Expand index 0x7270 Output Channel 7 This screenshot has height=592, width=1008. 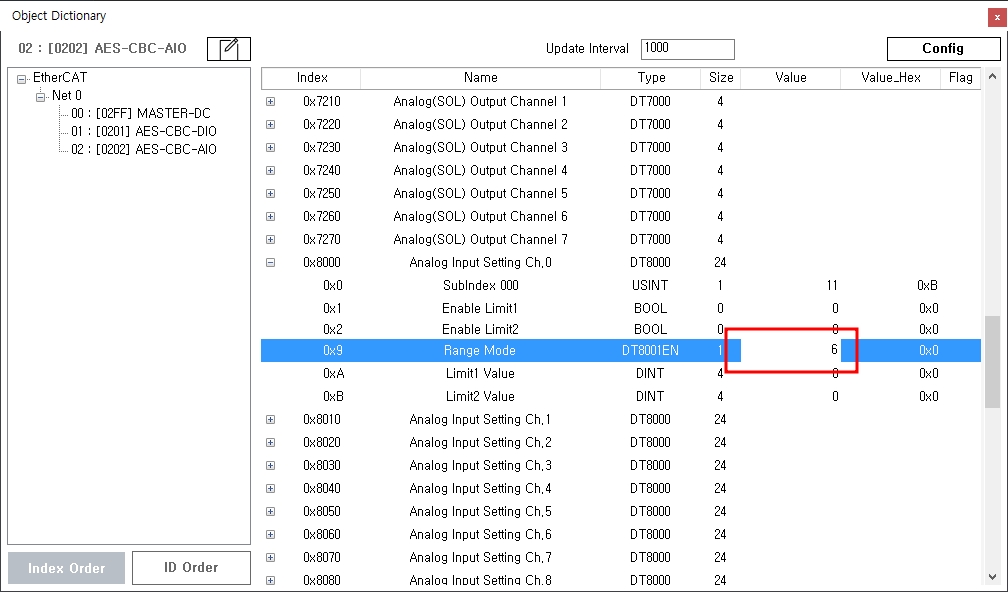270,240
